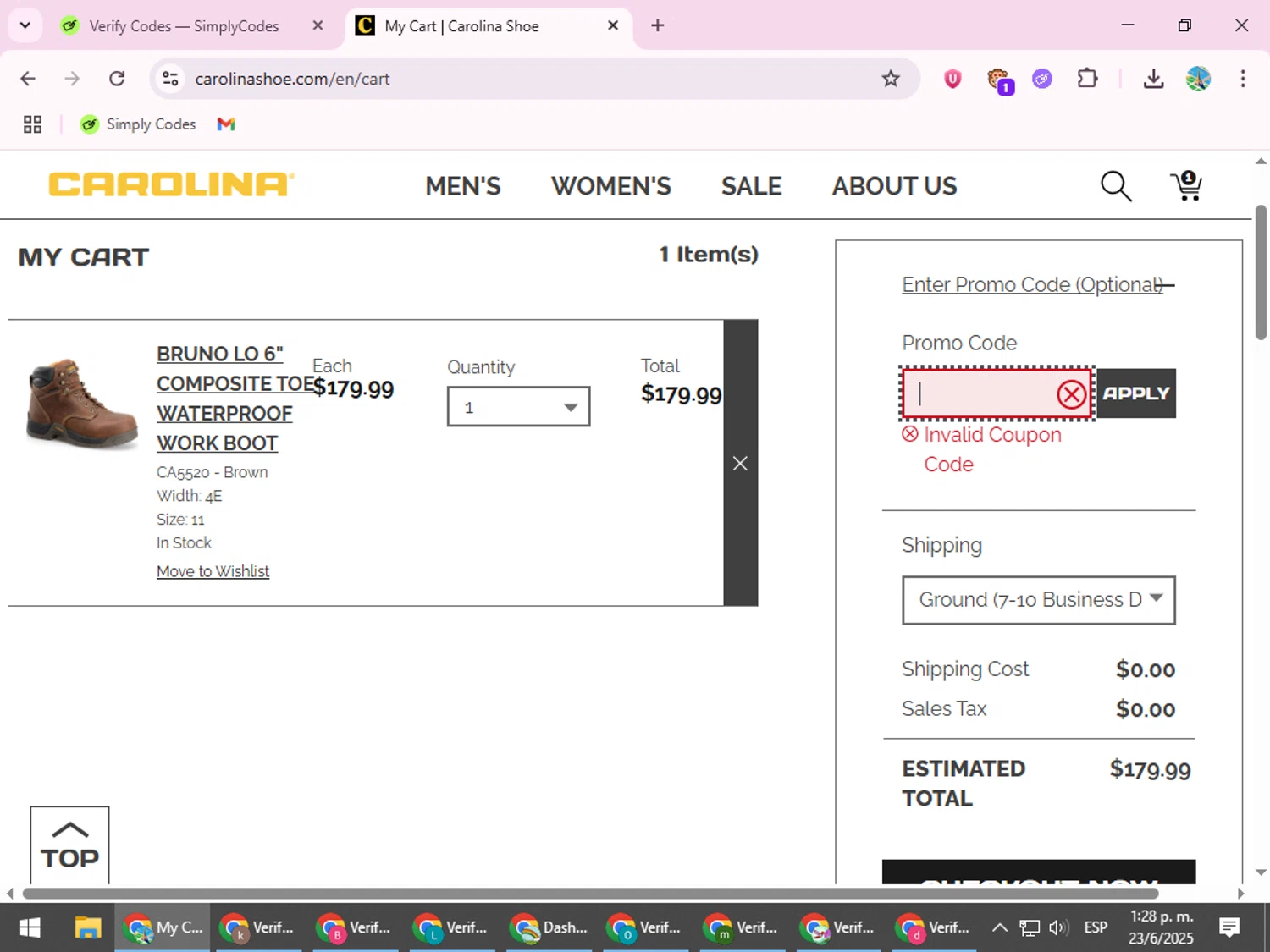Select the My Cart | Carolina Shoe tab

461,25
